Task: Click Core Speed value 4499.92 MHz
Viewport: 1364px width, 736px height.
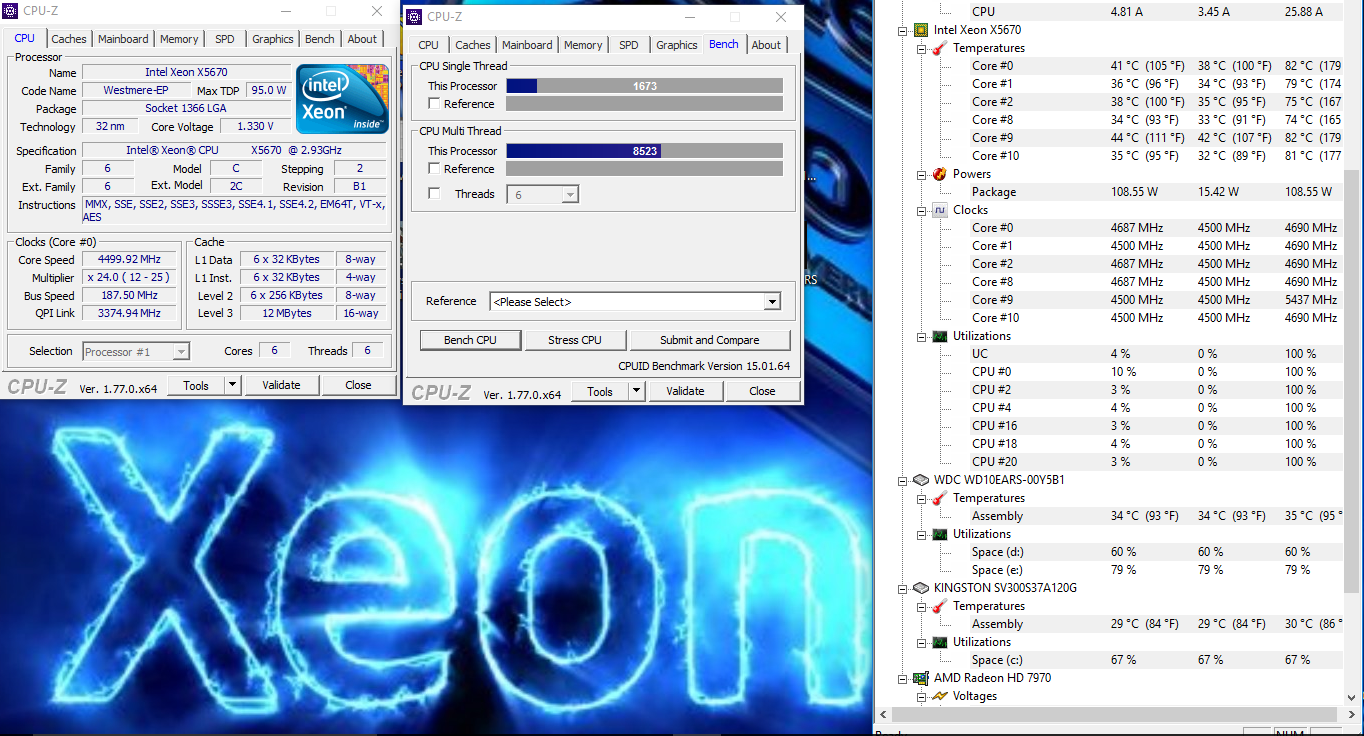Action: pyautogui.click(x=131, y=260)
